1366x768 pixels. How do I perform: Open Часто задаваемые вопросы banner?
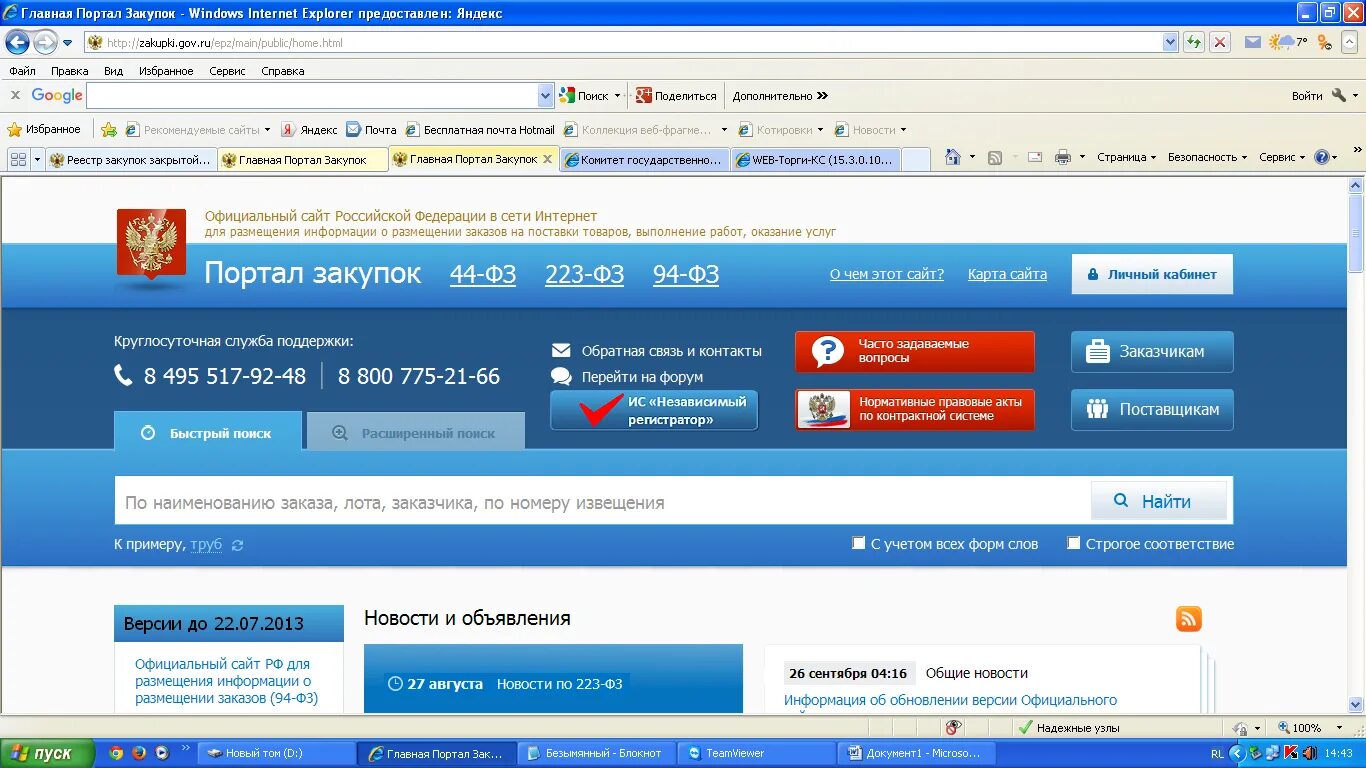tap(915, 351)
